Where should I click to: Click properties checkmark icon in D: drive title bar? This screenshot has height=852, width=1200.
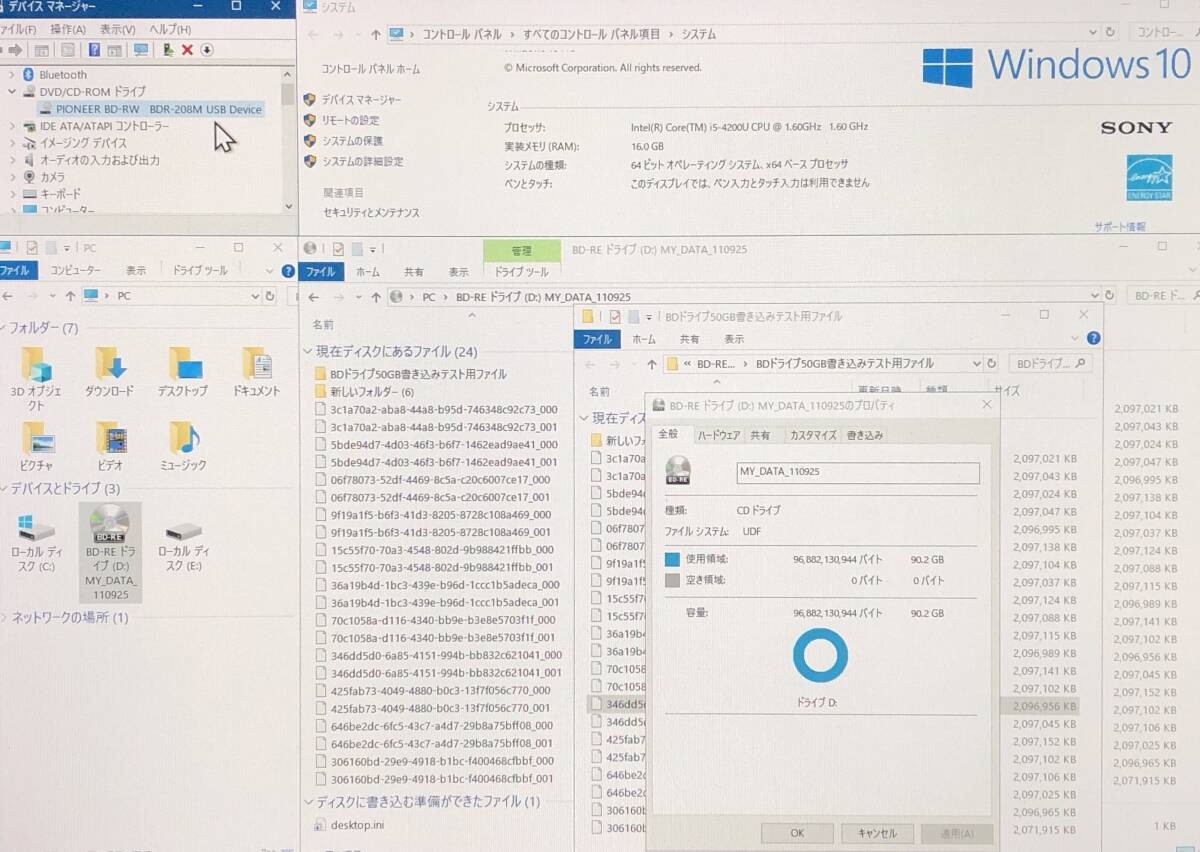point(338,249)
